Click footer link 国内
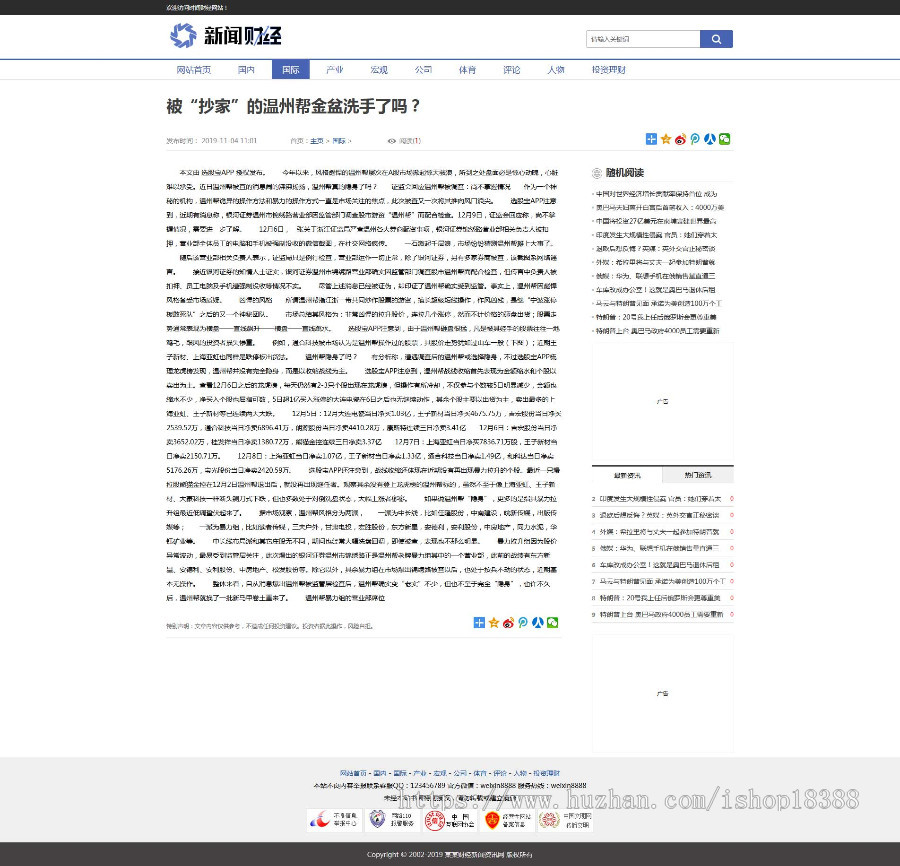The width and height of the screenshot is (900, 866). (380, 773)
